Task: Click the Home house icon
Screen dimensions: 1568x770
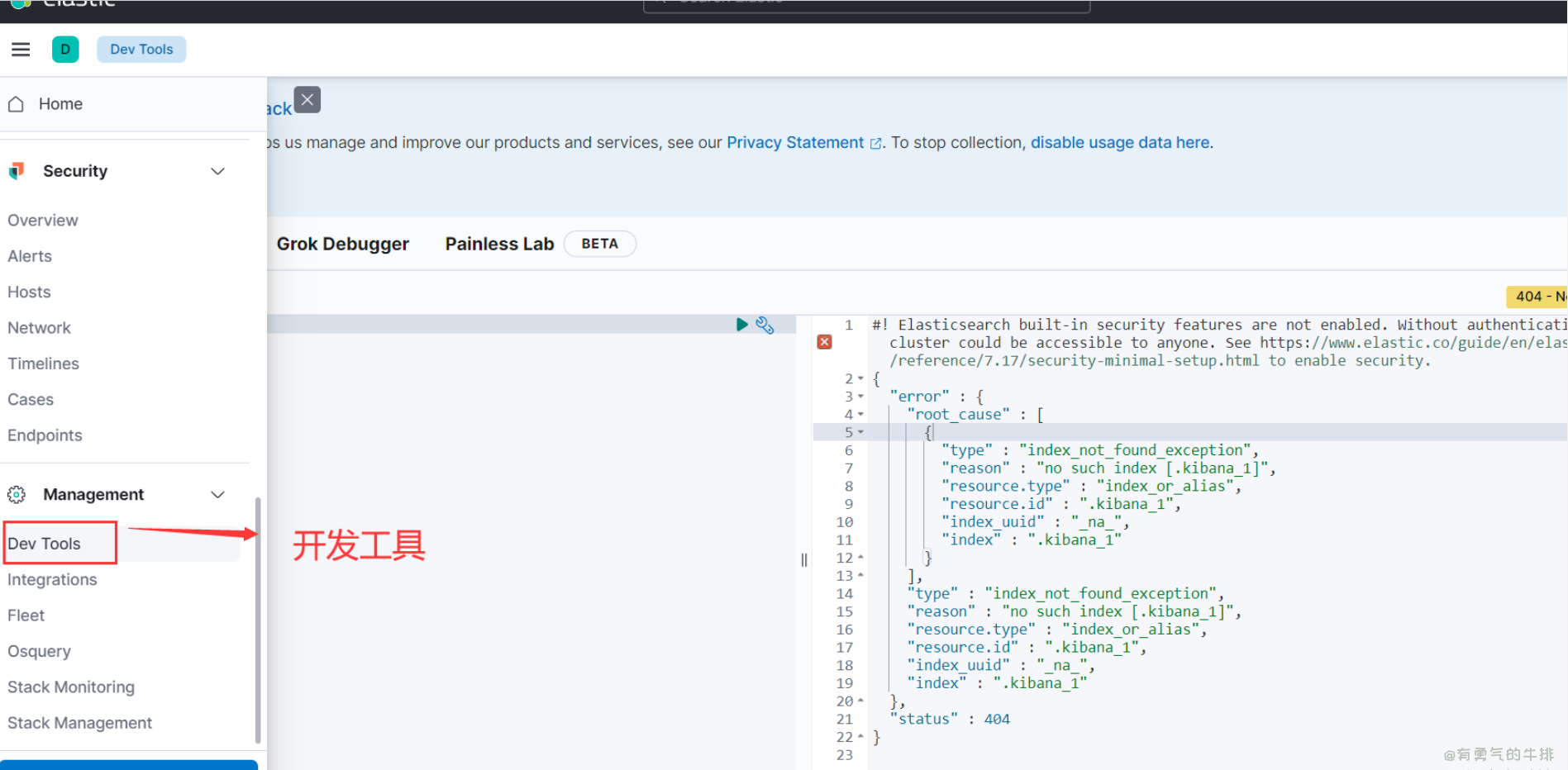Action: pos(16,104)
